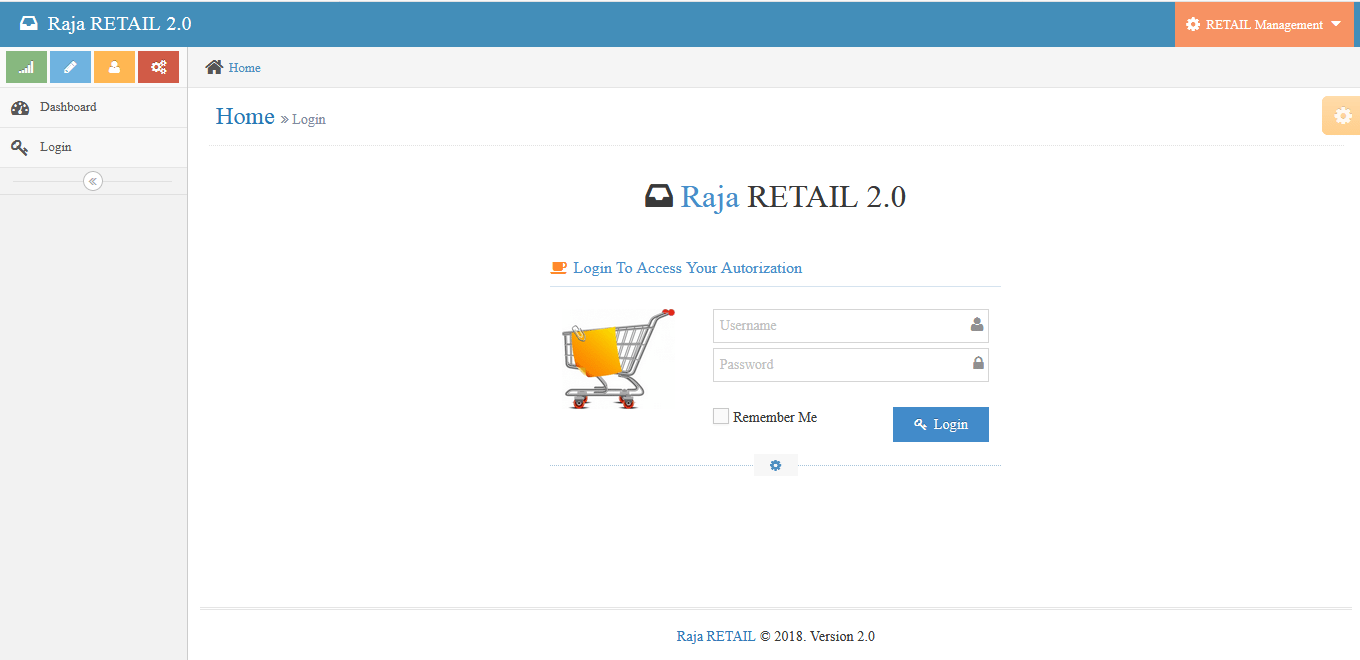Click the key icon beside Login menu
This screenshot has height=660, width=1360.
click(20, 146)
